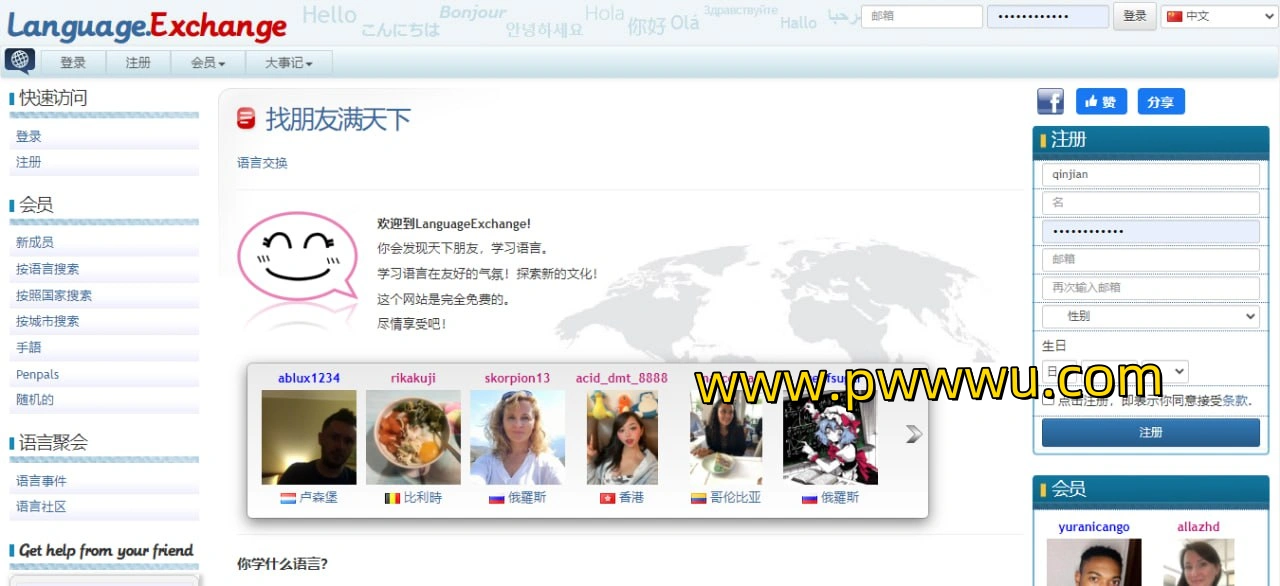Click the rikakuji username link
1280x586 pixels.
[413, 378]
